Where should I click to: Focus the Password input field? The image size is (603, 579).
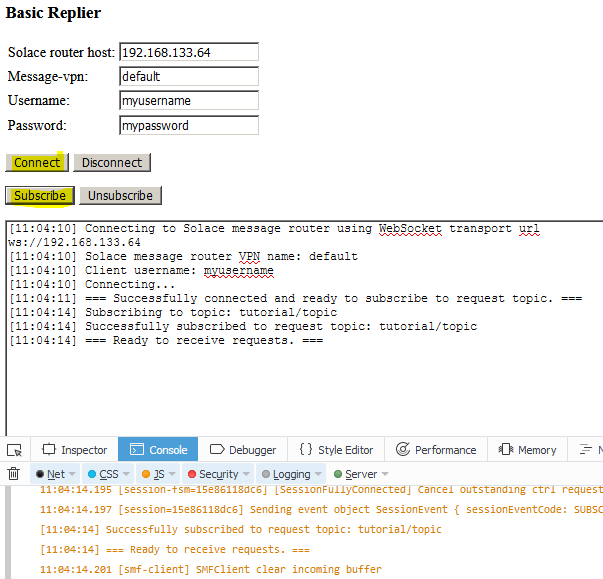point(188,126)
